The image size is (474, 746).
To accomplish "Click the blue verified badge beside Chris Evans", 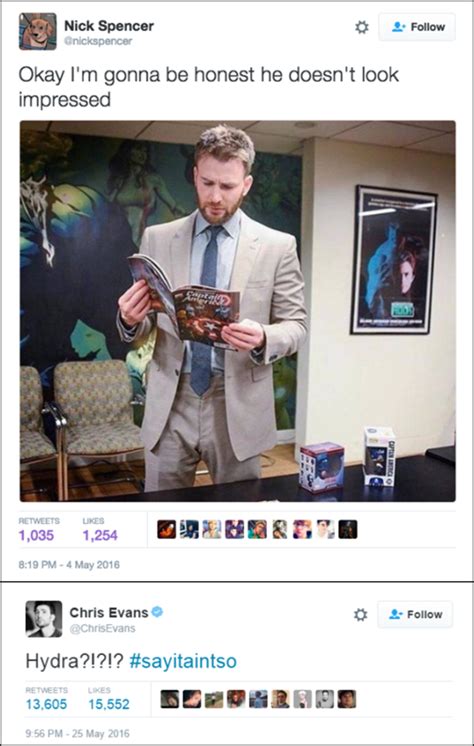I will [x=158, y=612].
